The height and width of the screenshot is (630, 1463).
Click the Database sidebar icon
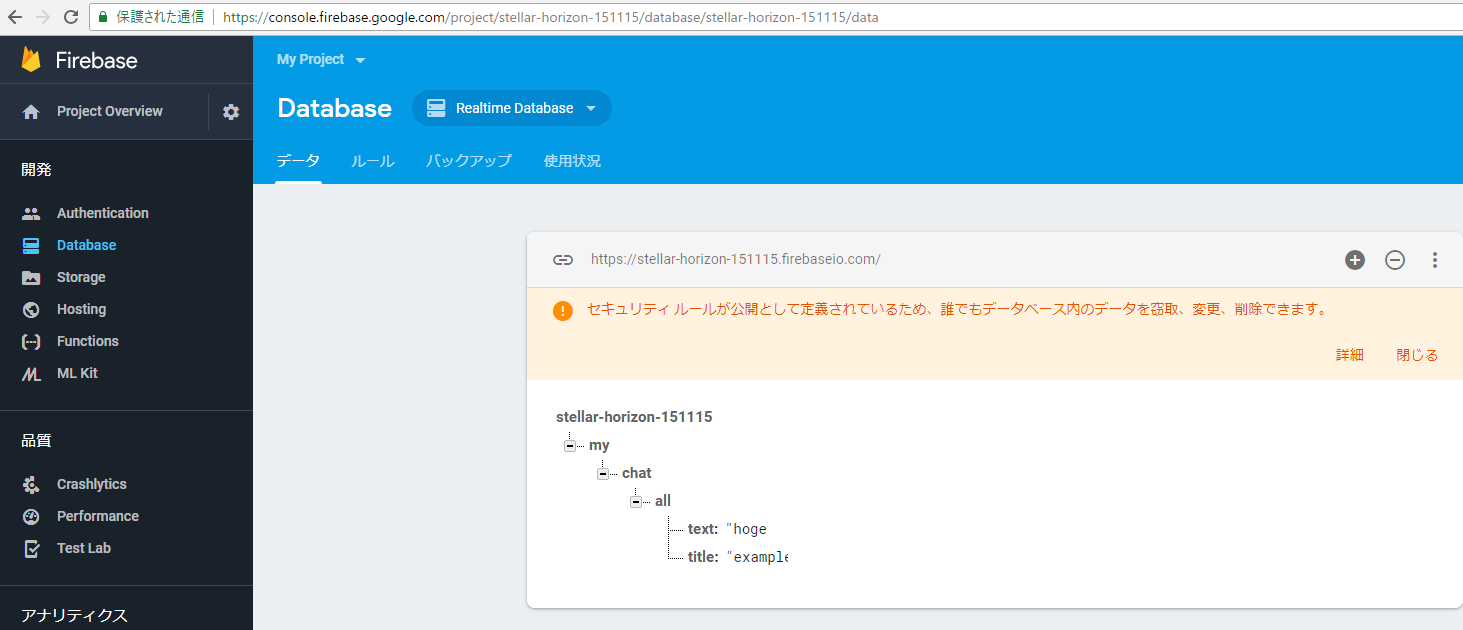[x=31, y=245]
